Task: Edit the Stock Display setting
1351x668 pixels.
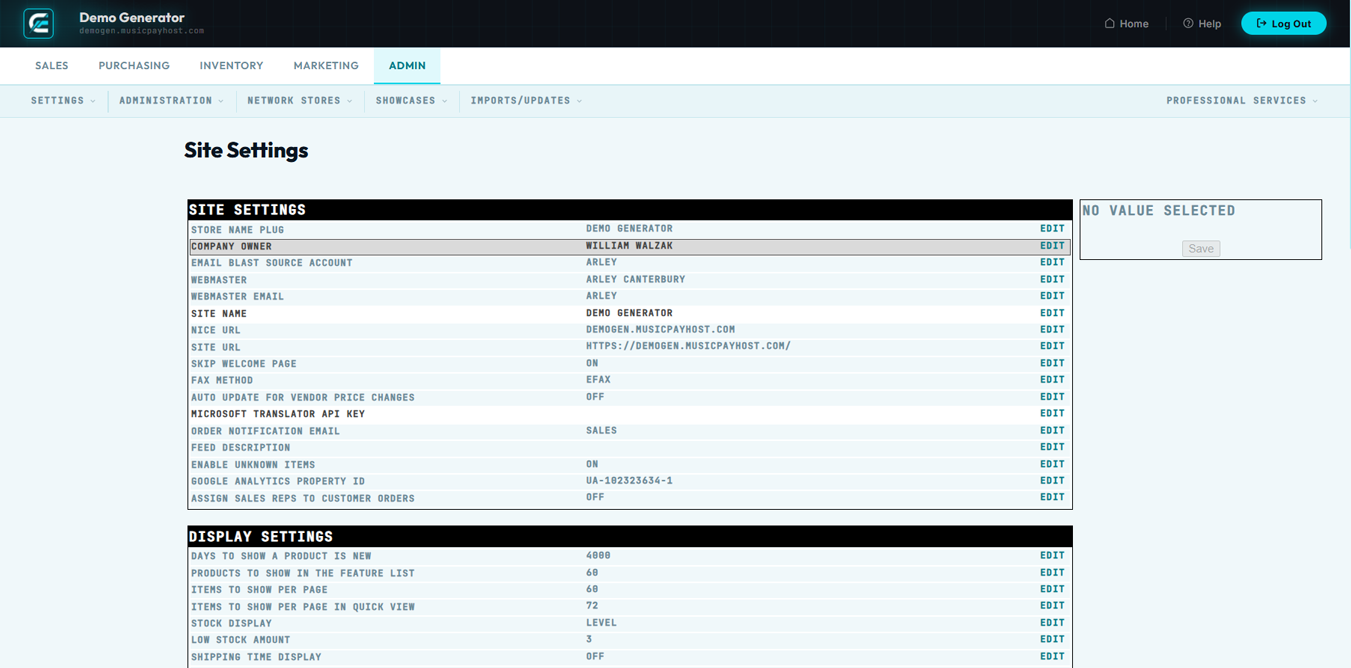Action: (x=1052, y=623)
